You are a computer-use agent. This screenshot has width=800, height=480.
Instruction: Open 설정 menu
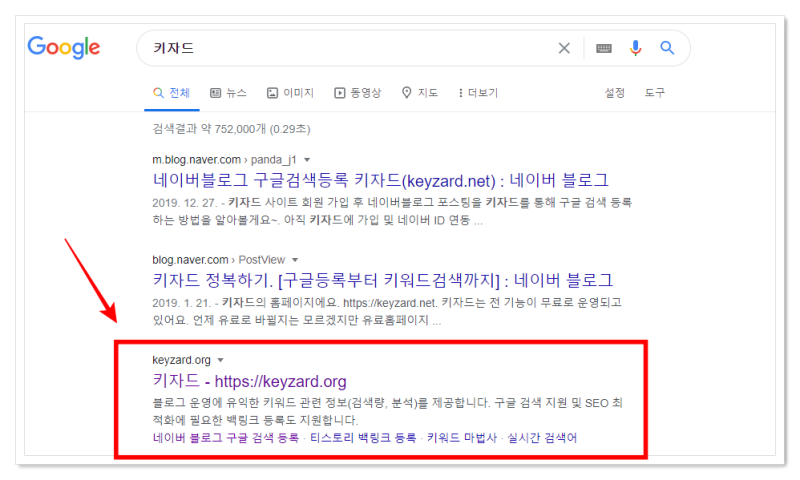[x=614, y=92]
